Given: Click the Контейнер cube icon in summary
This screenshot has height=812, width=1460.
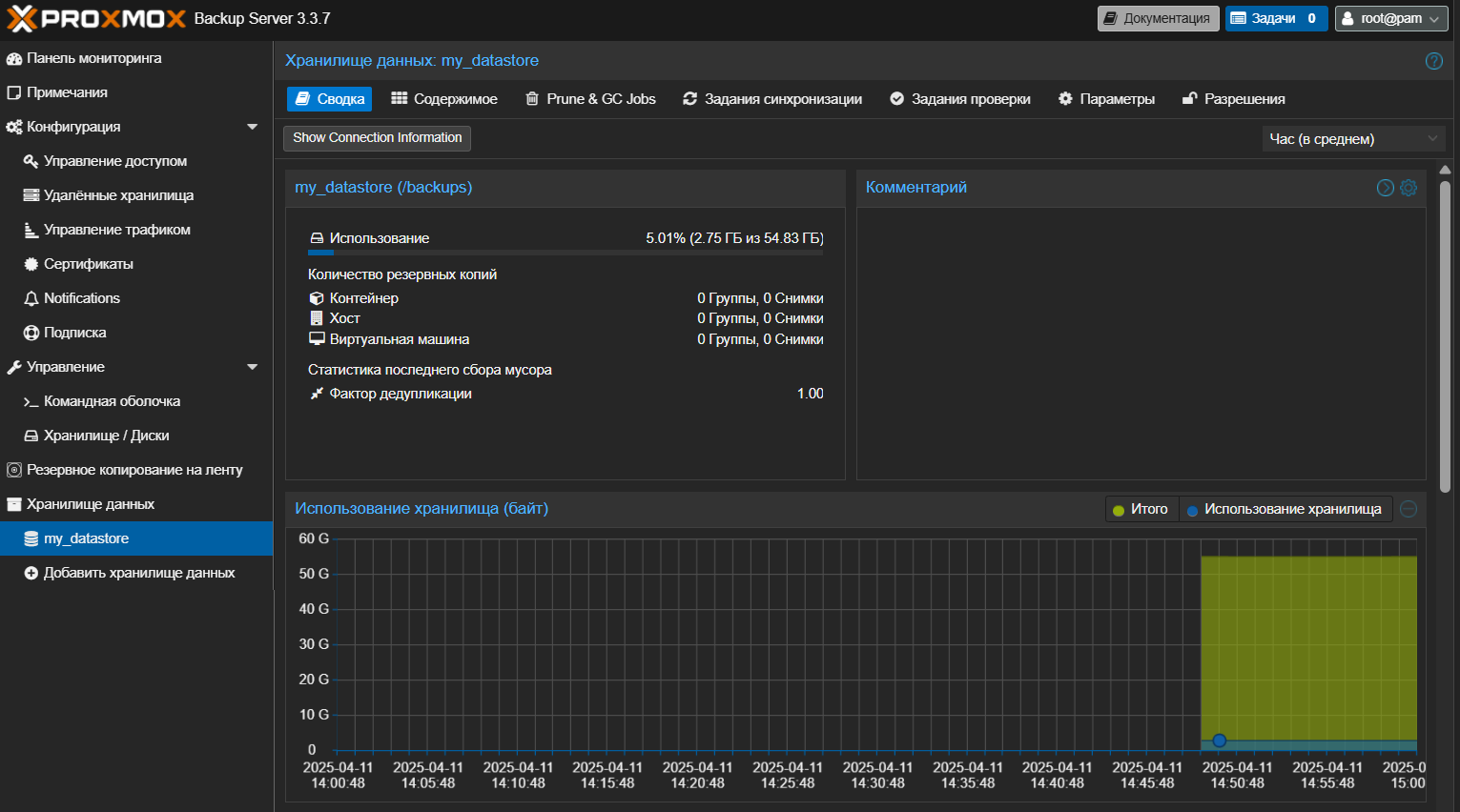Looking at the screenshot, I should coord(317,298).
